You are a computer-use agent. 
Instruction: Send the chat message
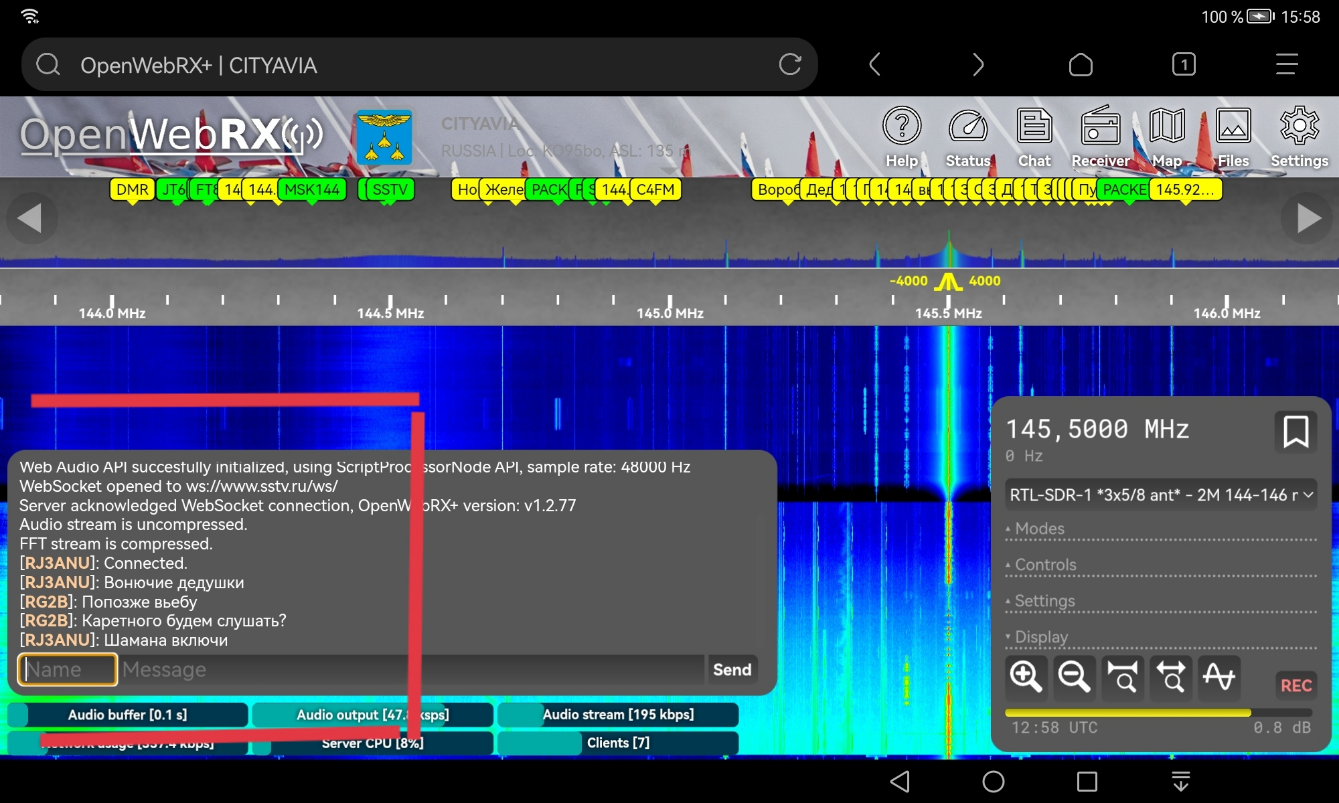(732, 670)
